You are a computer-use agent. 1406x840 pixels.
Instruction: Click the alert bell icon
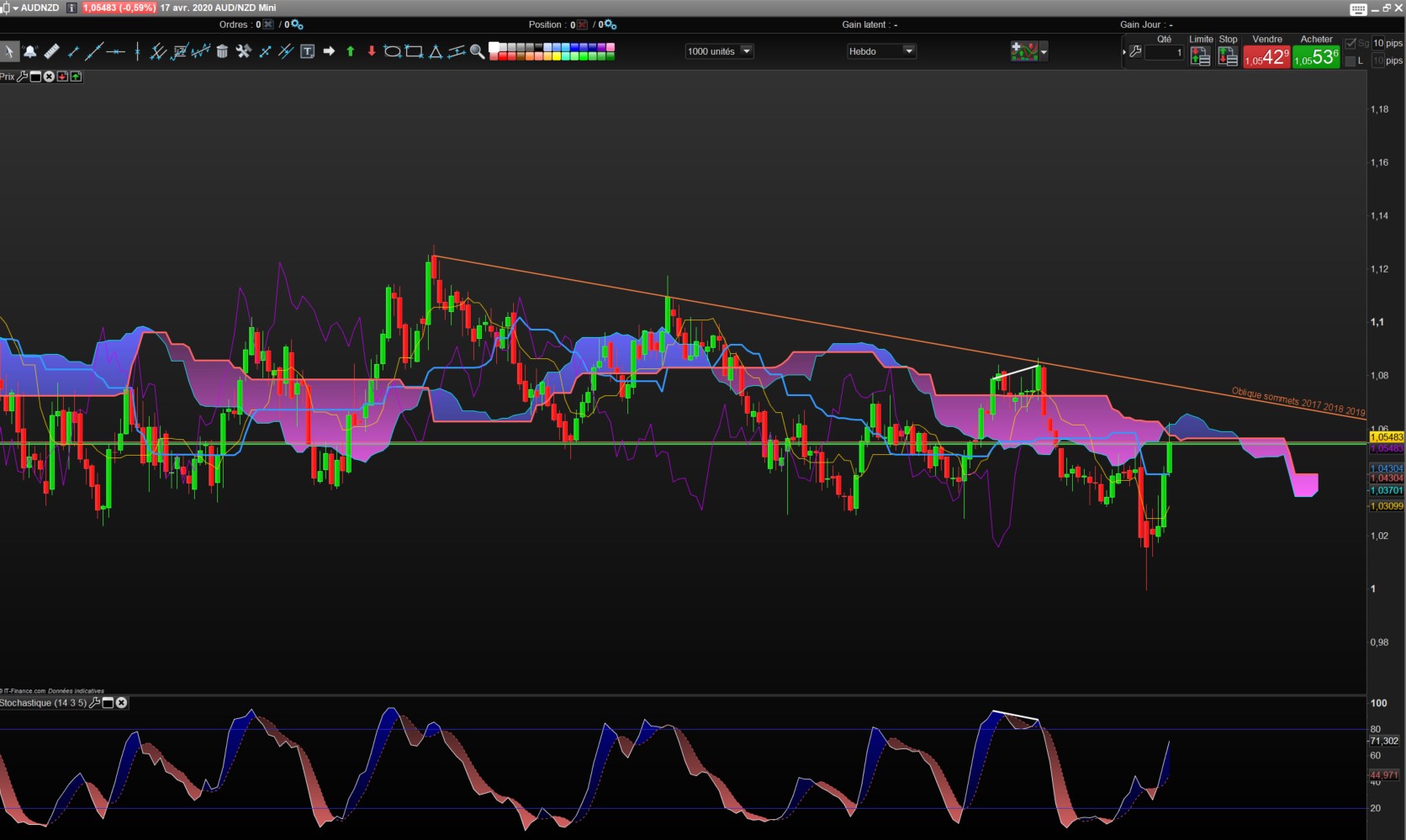pos(30,52)
